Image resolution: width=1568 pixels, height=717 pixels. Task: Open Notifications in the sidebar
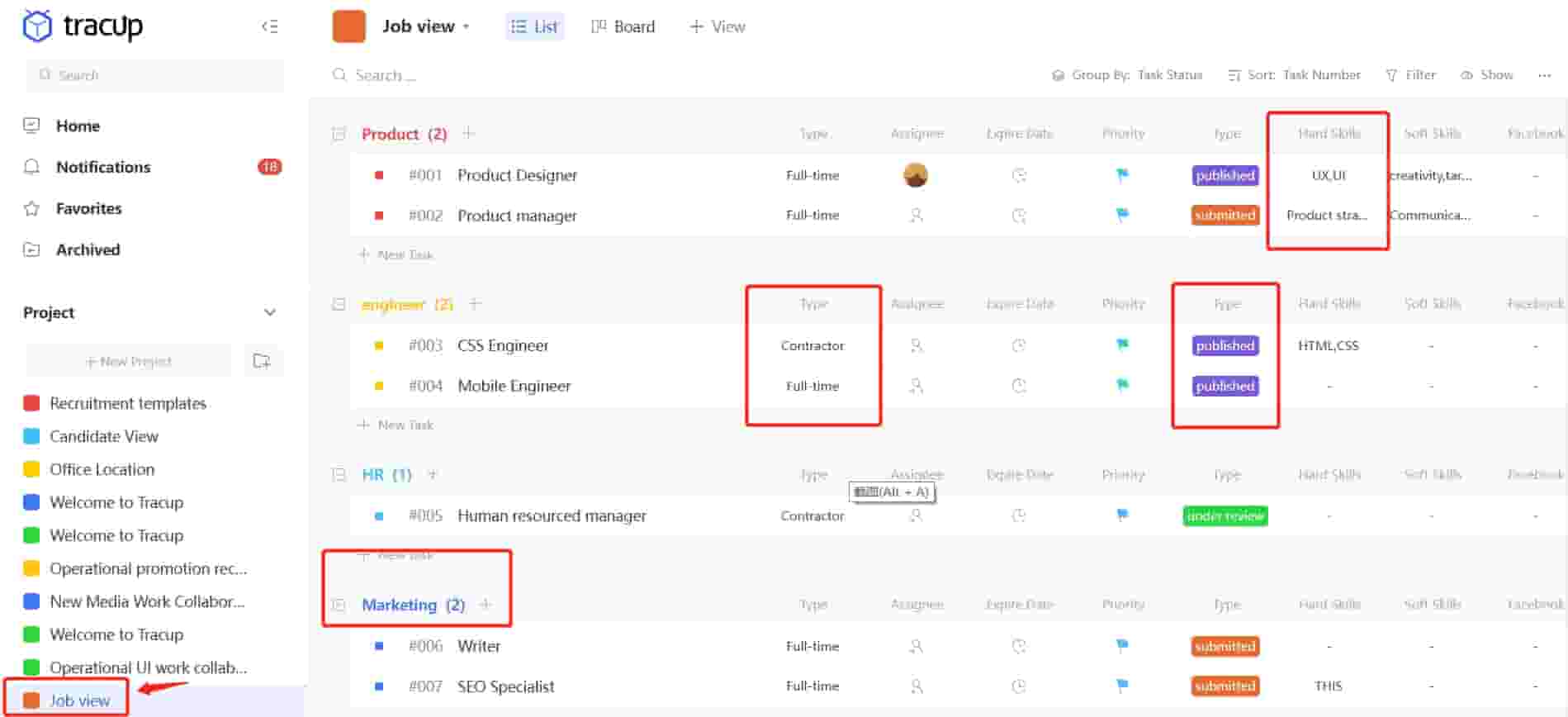[103, 167]
